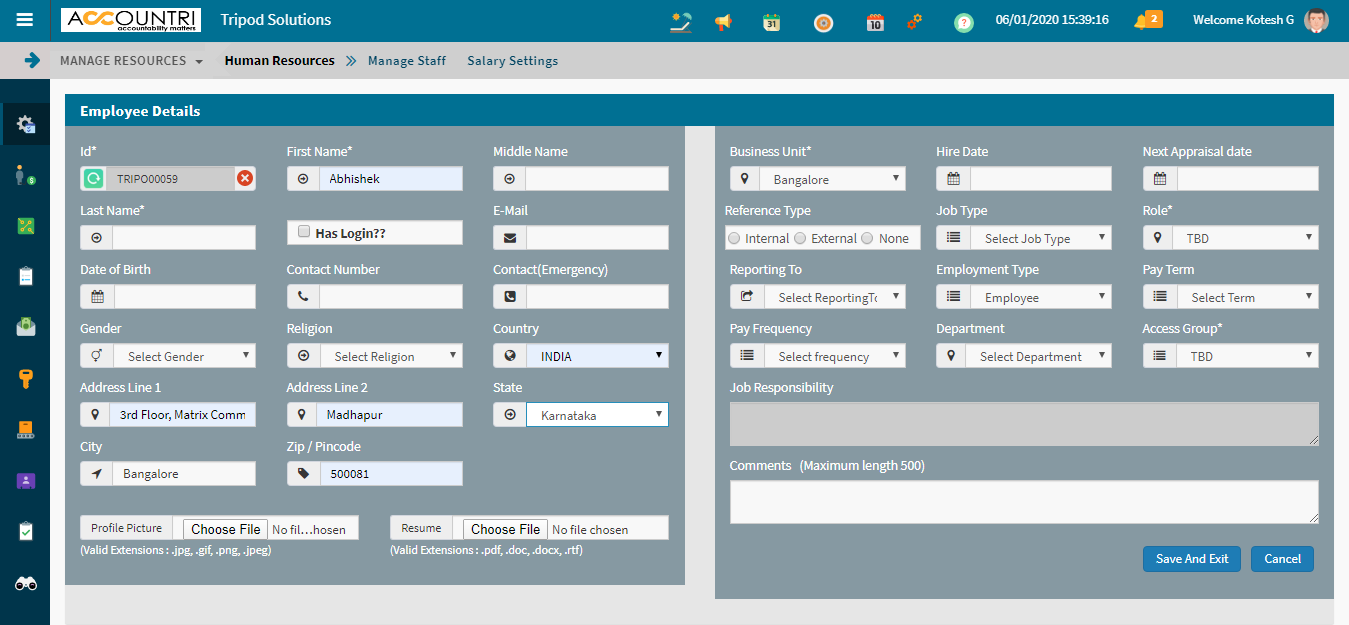Open the money envelope sidebar icon

tap(25, 326)
